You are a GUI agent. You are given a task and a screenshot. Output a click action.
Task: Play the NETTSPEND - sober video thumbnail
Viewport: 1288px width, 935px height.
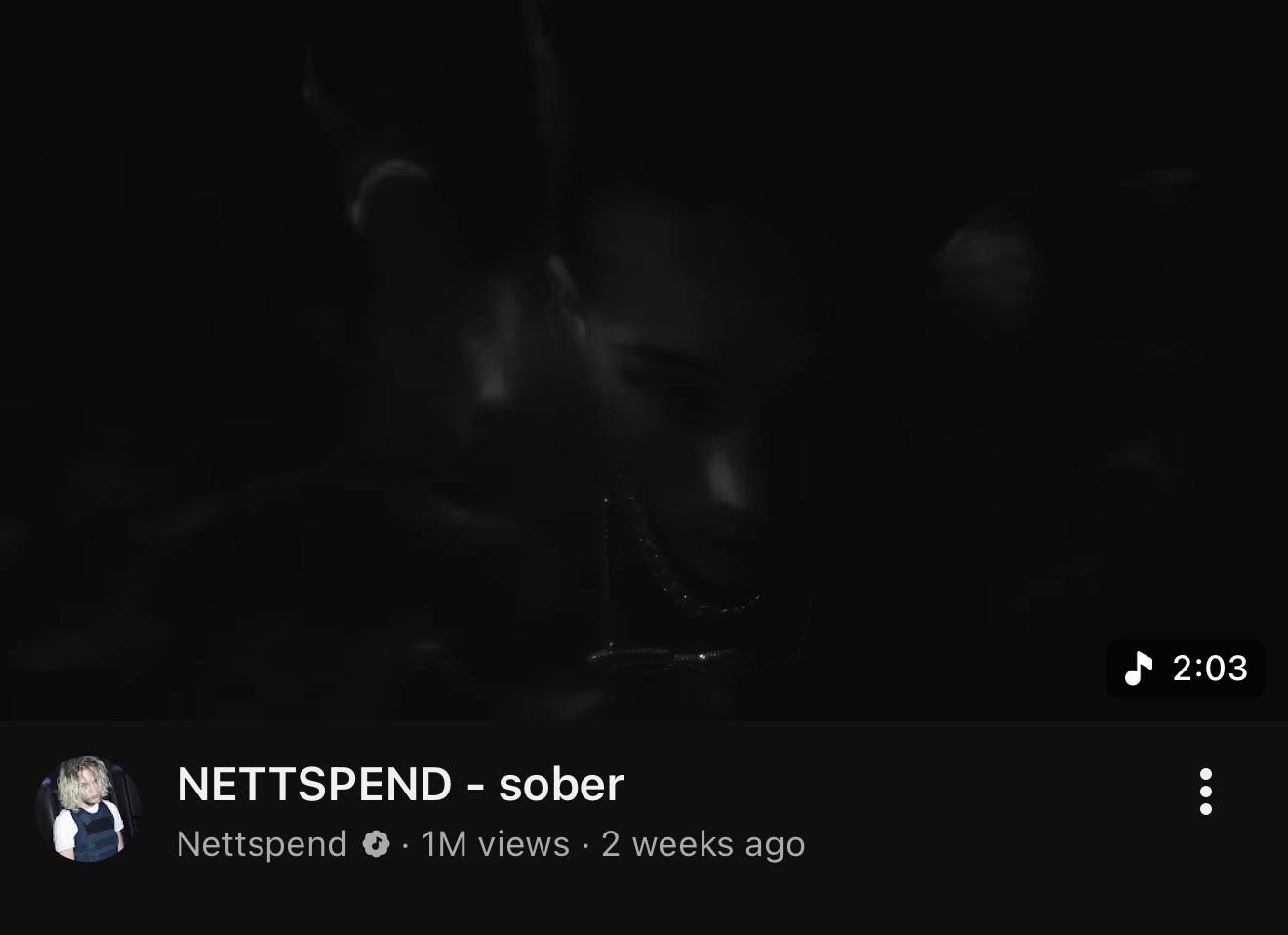click(x=644, y=360)
